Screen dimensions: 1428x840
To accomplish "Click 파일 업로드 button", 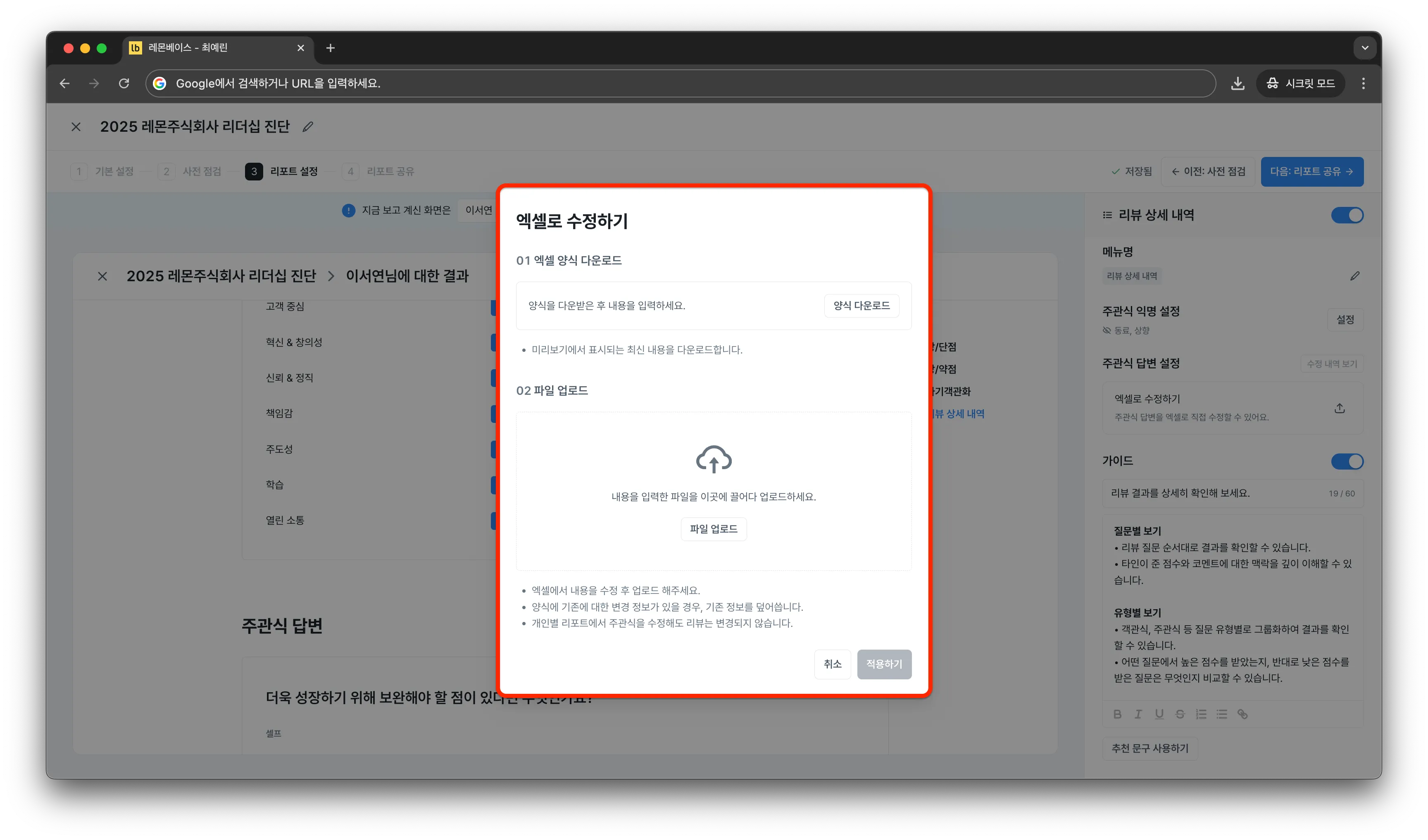I will click(714, 529).
